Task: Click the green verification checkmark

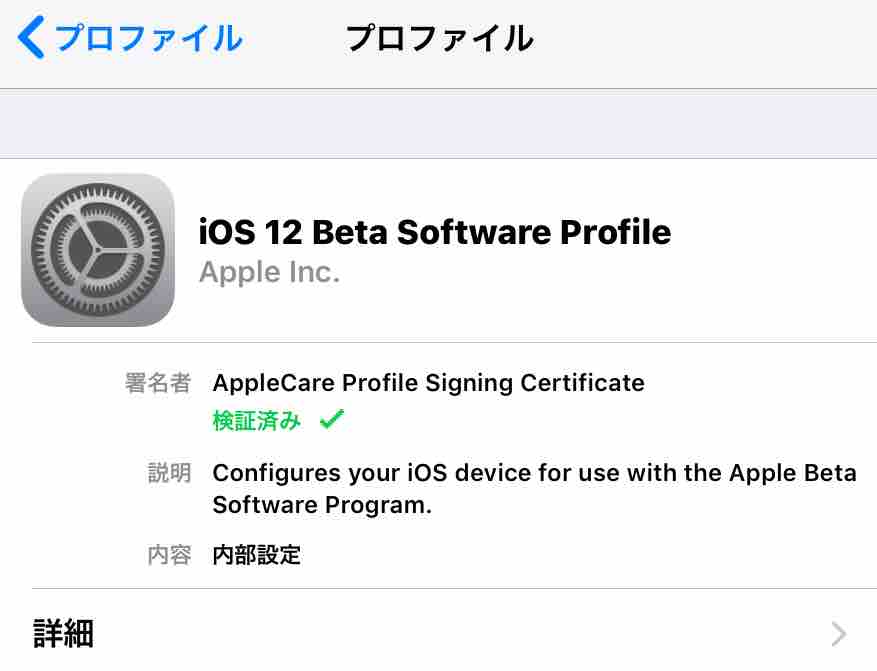Action: 331,421
